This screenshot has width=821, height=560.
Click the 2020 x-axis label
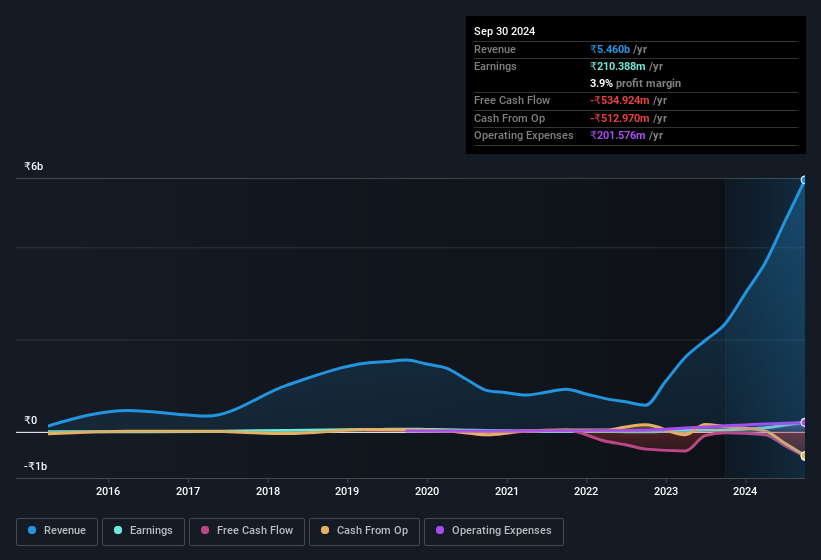427,491
